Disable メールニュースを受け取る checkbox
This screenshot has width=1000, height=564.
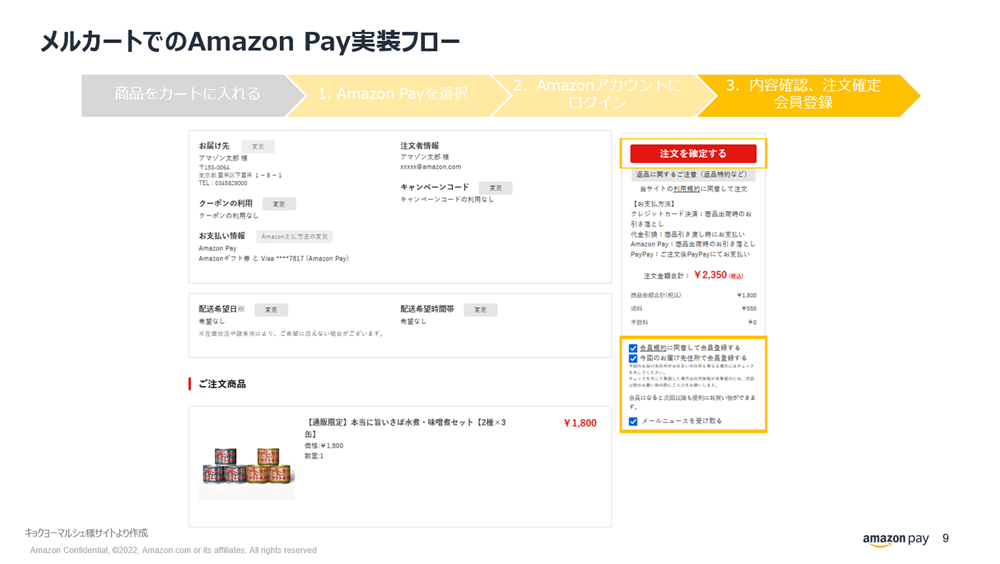pos(633,421)
